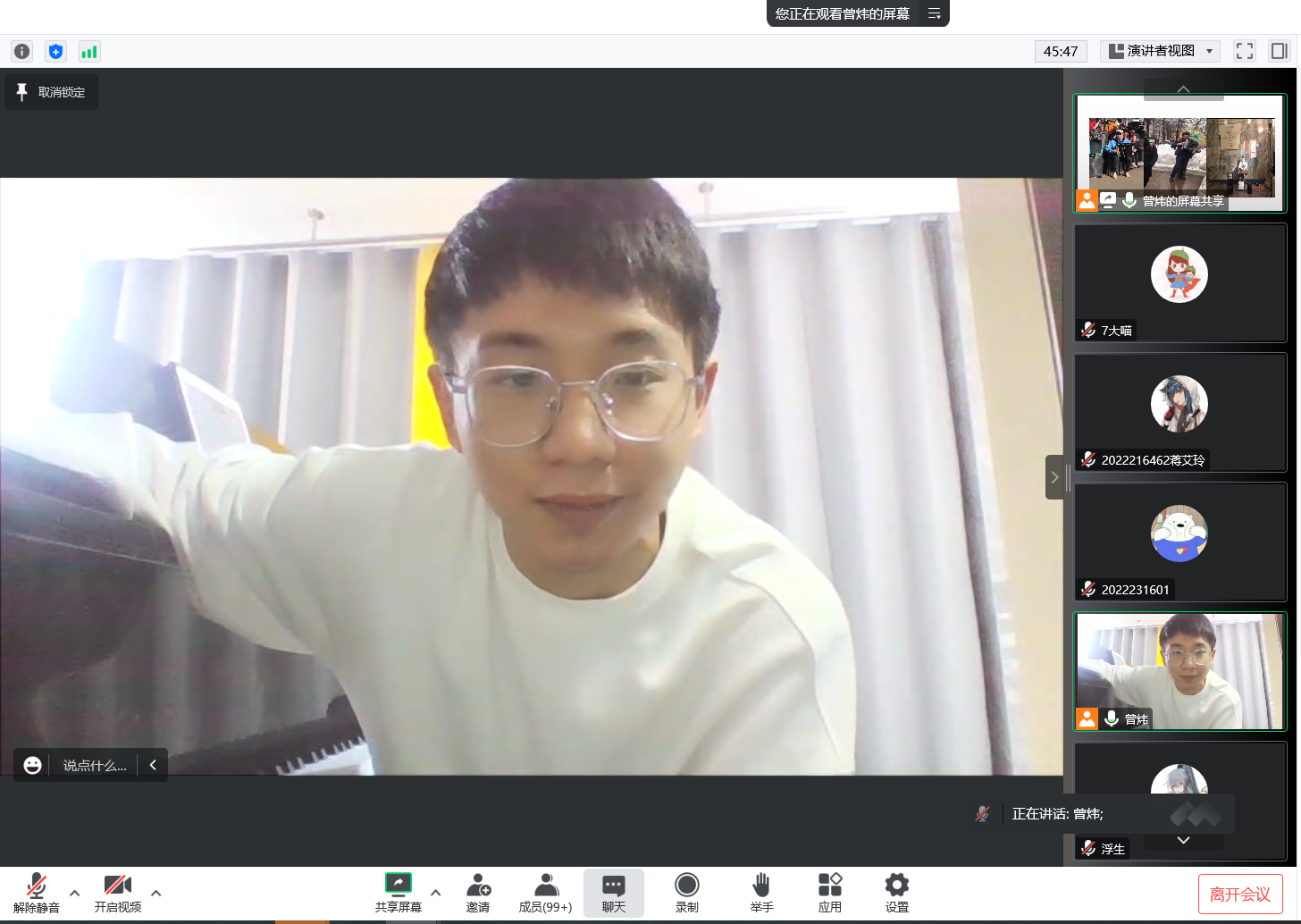Unmute microphone via 解除静音
1301x924 pixels.
37,892
